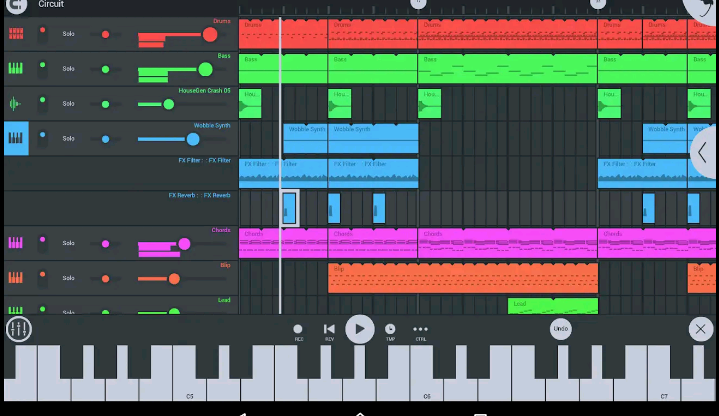Viewport: 719px width, 416px height.
Task: Start playback with the play button
Action: 360,329
